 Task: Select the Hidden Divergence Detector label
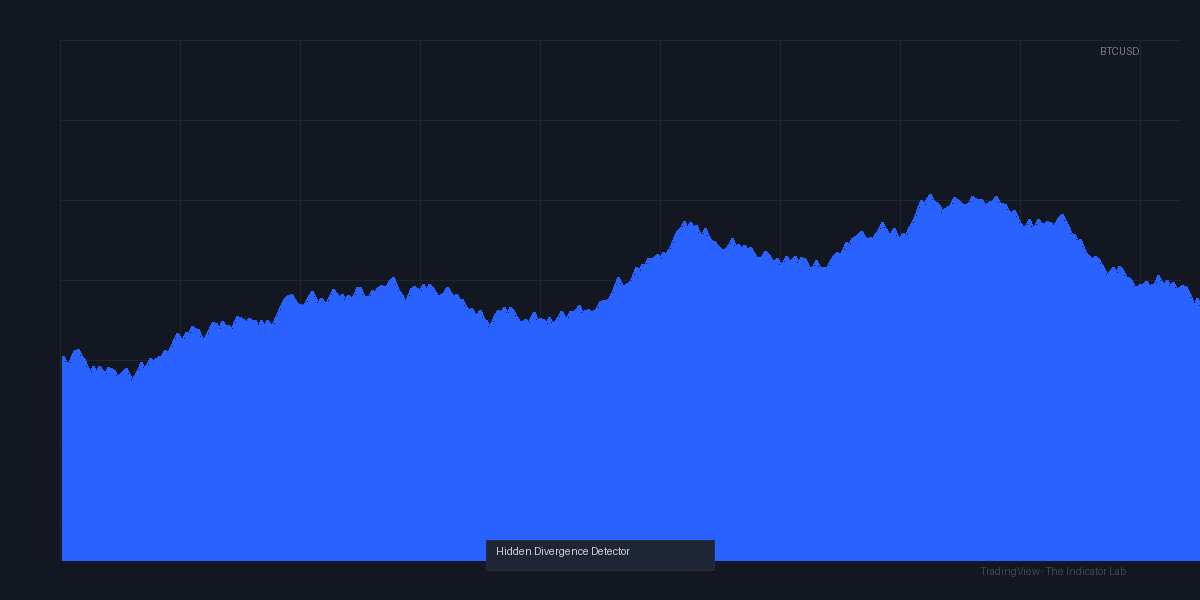(x=563, y=551)
